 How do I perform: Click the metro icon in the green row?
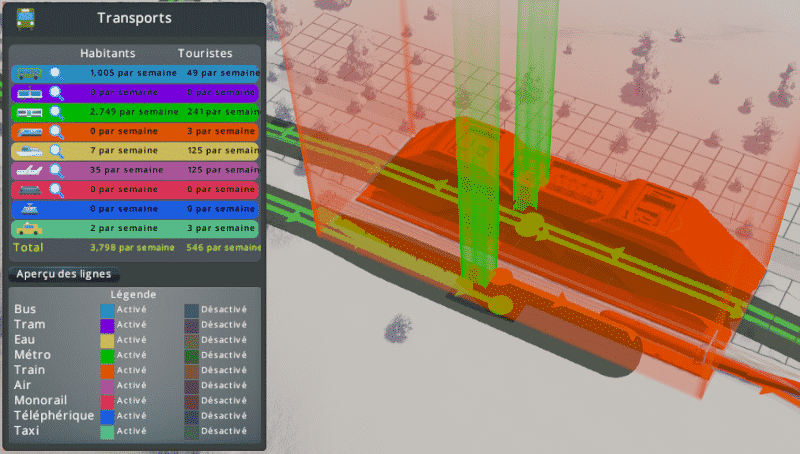coord(29,112)
